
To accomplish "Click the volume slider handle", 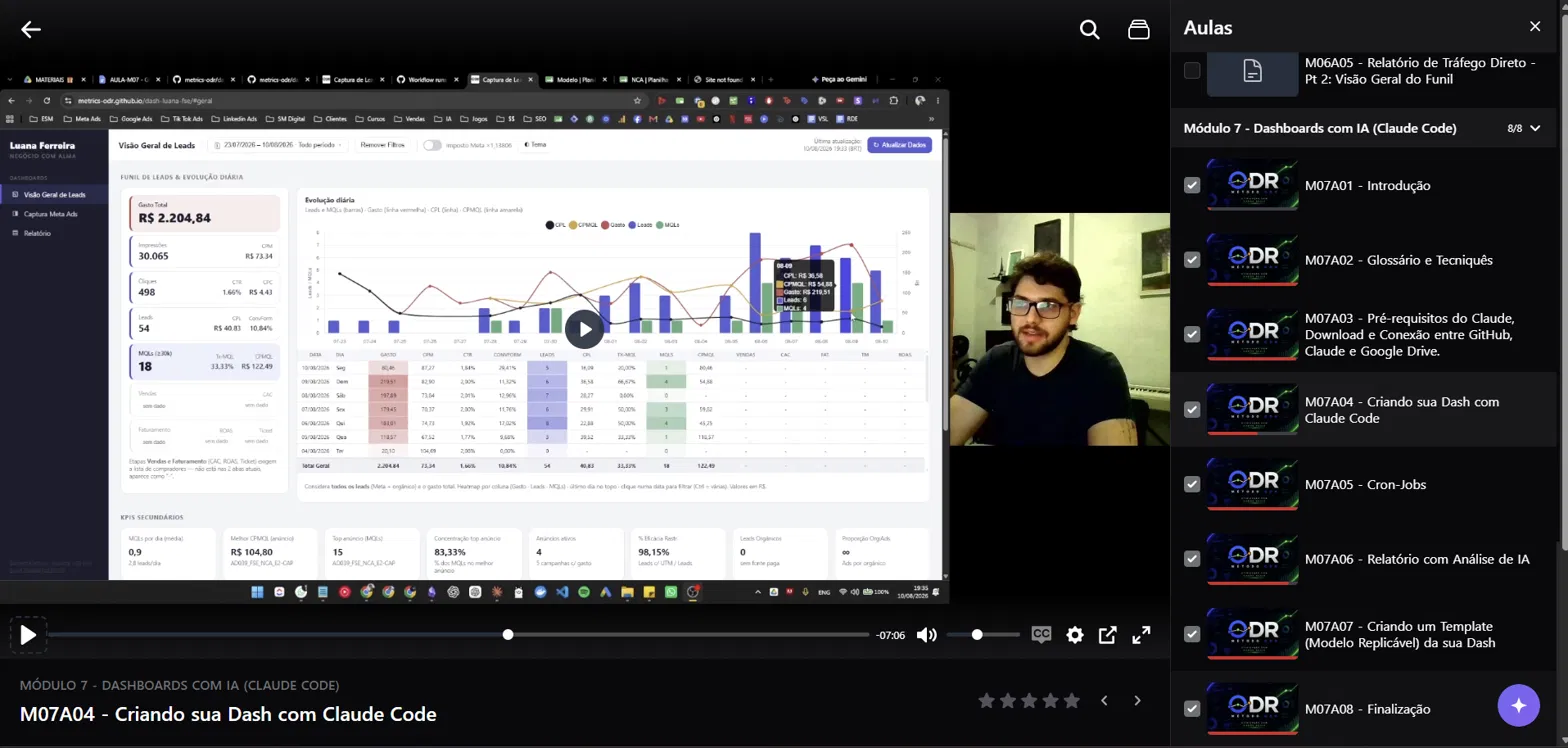I will pos(977,635).
